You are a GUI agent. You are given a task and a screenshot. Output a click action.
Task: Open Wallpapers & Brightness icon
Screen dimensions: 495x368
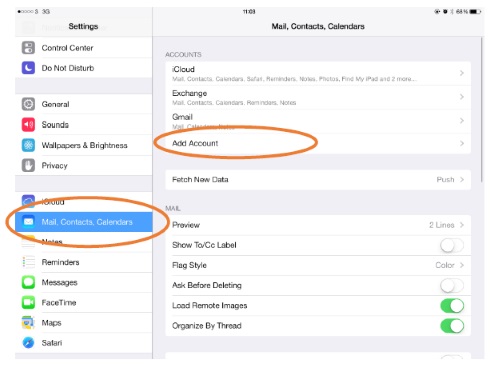28,145
